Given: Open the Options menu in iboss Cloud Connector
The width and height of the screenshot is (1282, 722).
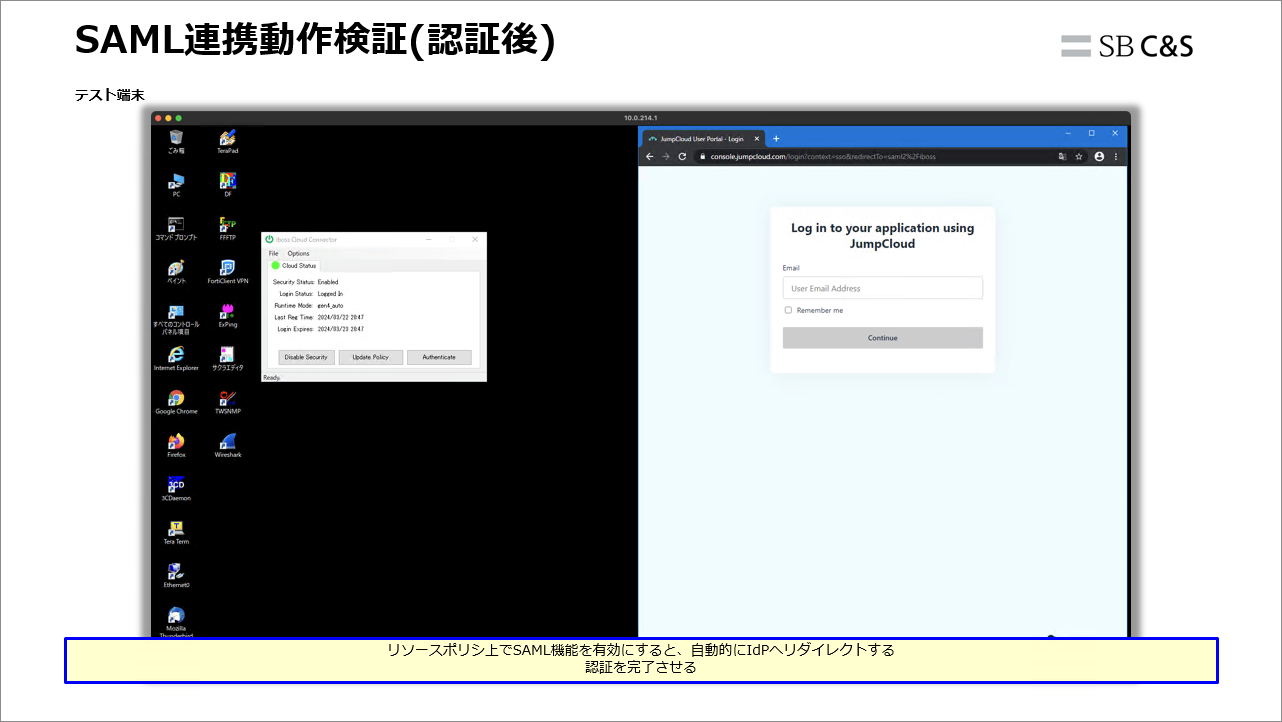Looking at the screenshot, I should point(297,253).
